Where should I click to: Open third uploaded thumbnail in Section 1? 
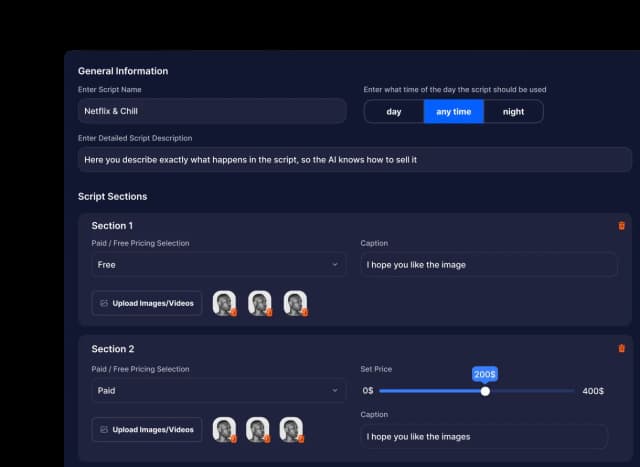click(x=296, y=303)
